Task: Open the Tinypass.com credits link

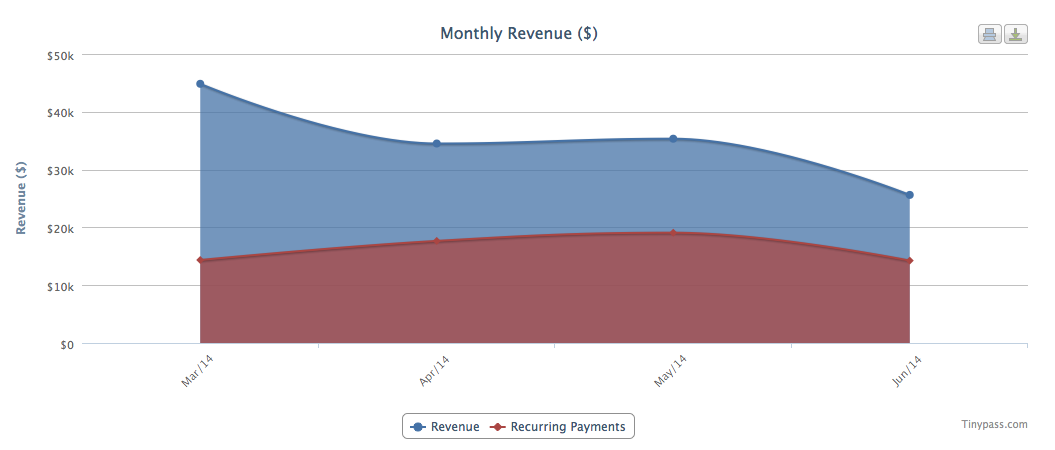Action: click(x=994, y=424)
